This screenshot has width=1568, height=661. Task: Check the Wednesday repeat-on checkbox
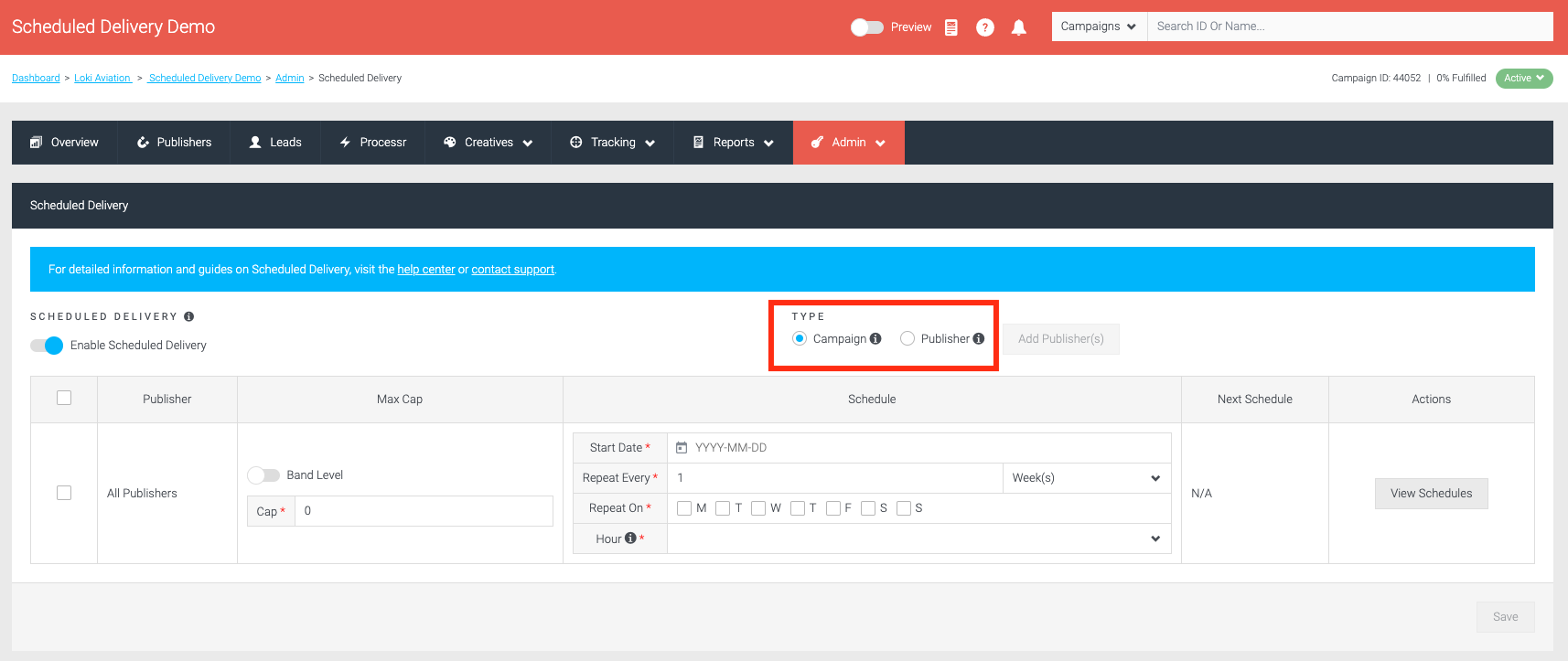coord(758,508)
